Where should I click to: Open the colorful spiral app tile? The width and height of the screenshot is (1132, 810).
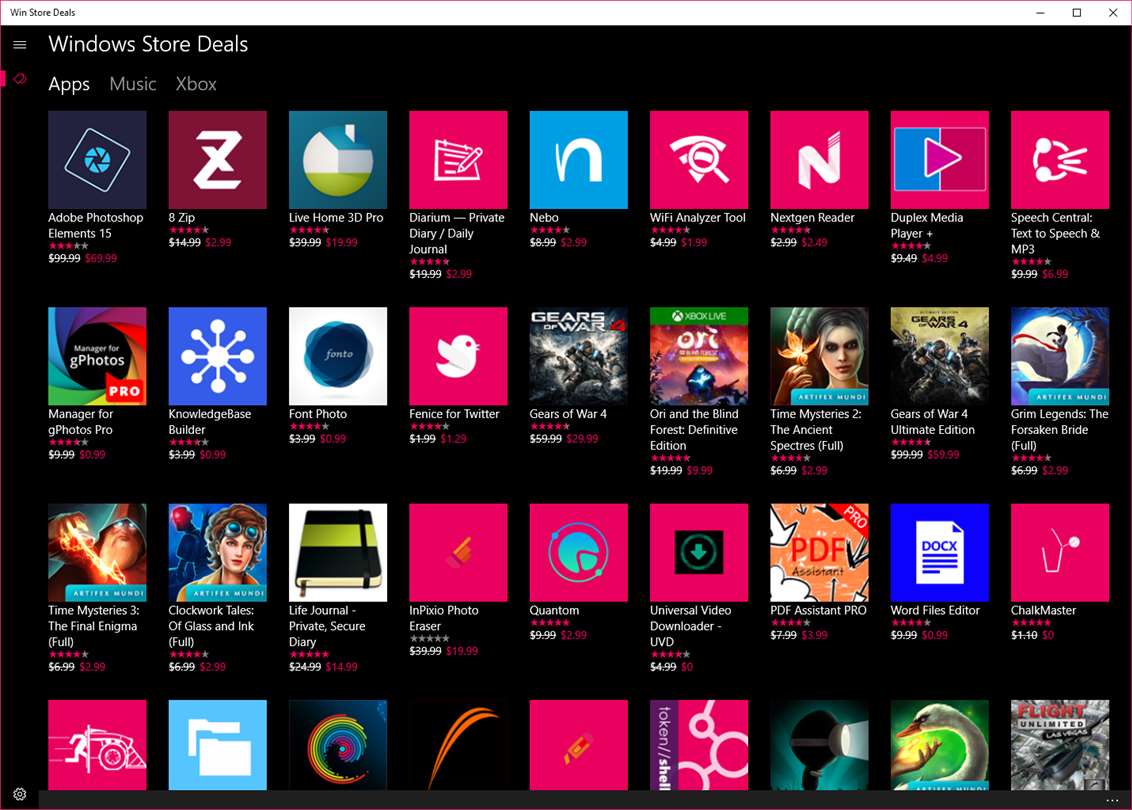[338, 744]
